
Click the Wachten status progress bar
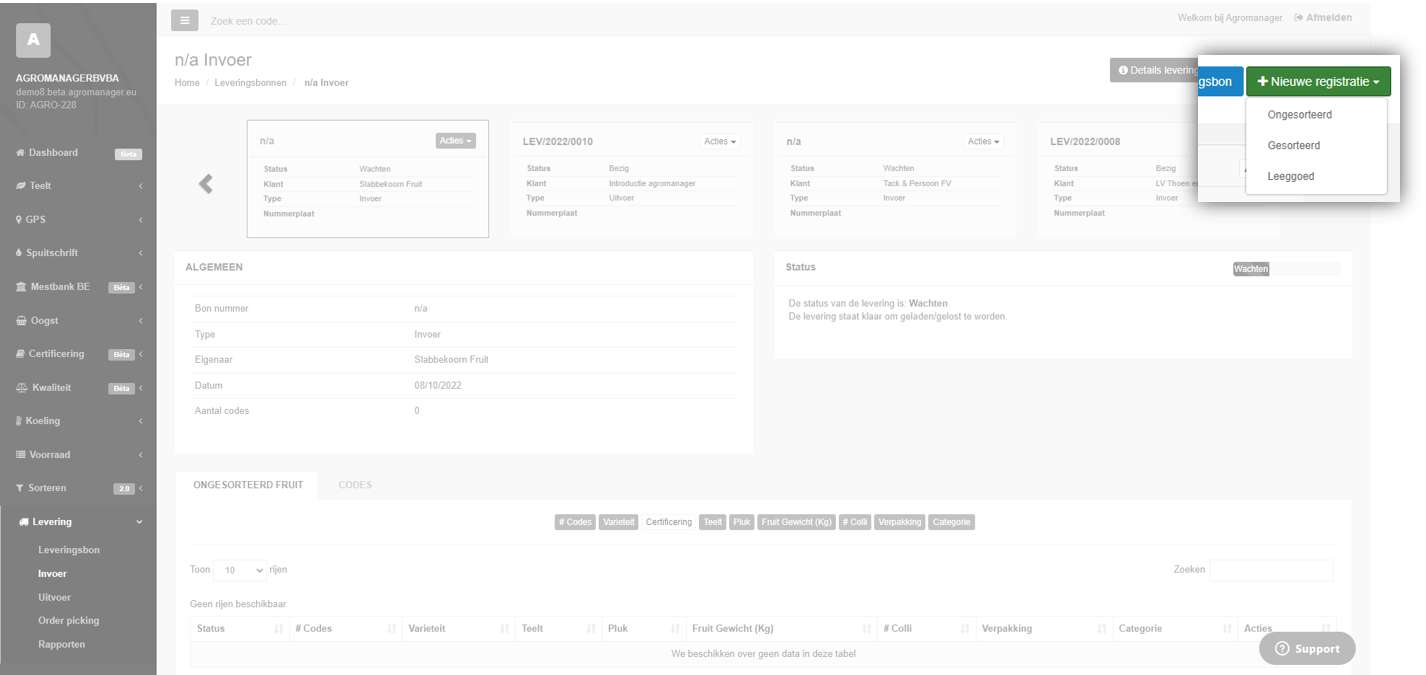1286,269
